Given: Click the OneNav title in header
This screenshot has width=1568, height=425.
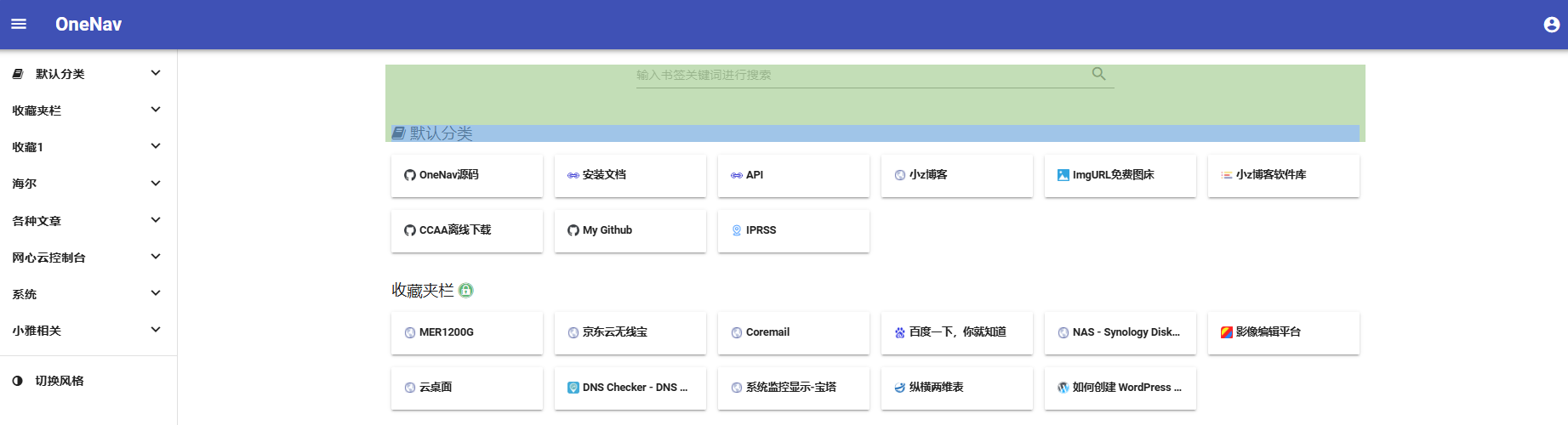Looking at the screenshot, I should pos(88,25).
